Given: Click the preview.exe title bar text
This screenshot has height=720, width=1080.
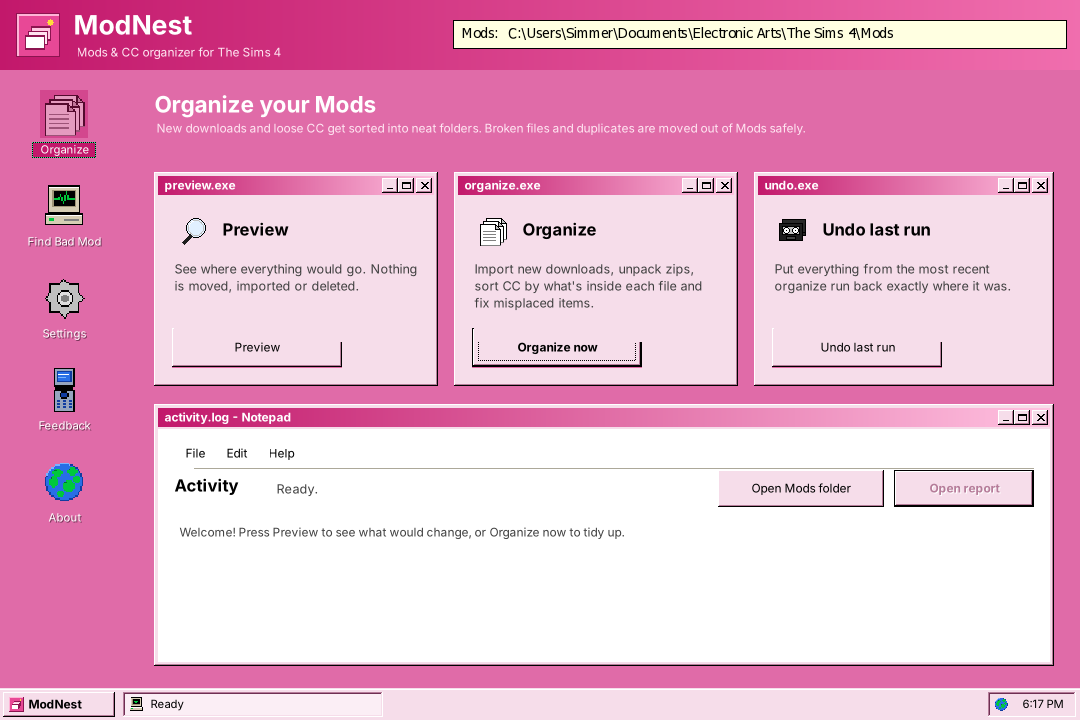Looking at the screenshot, I should (200, 185).
